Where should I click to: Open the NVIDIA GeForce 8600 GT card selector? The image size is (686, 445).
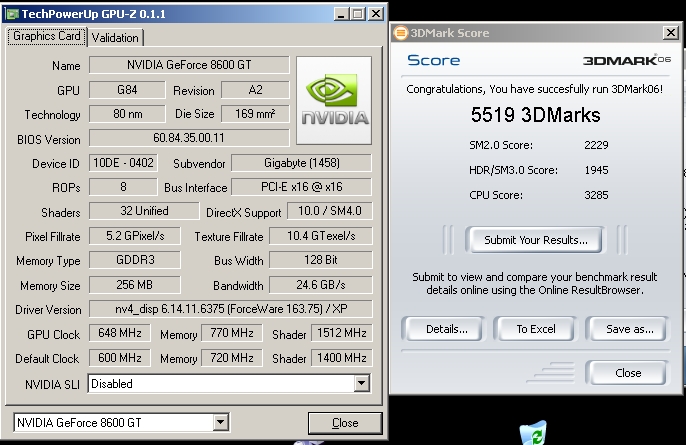point(121,422)
